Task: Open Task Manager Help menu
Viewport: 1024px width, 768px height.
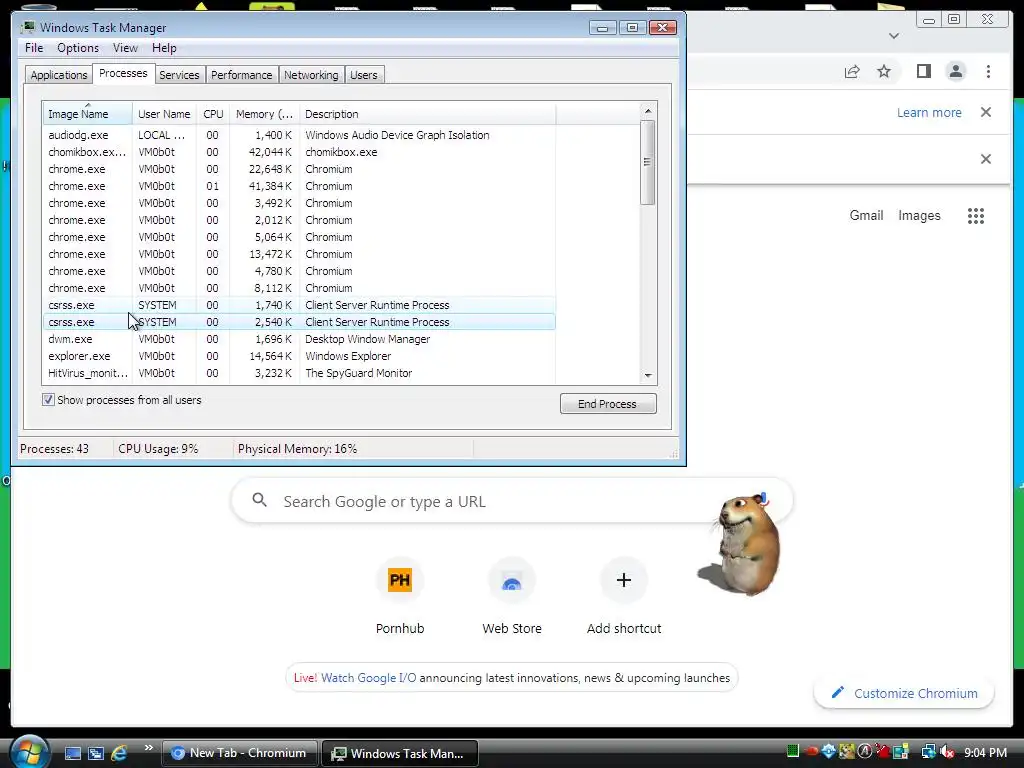Action: click(x=164, y=48)
